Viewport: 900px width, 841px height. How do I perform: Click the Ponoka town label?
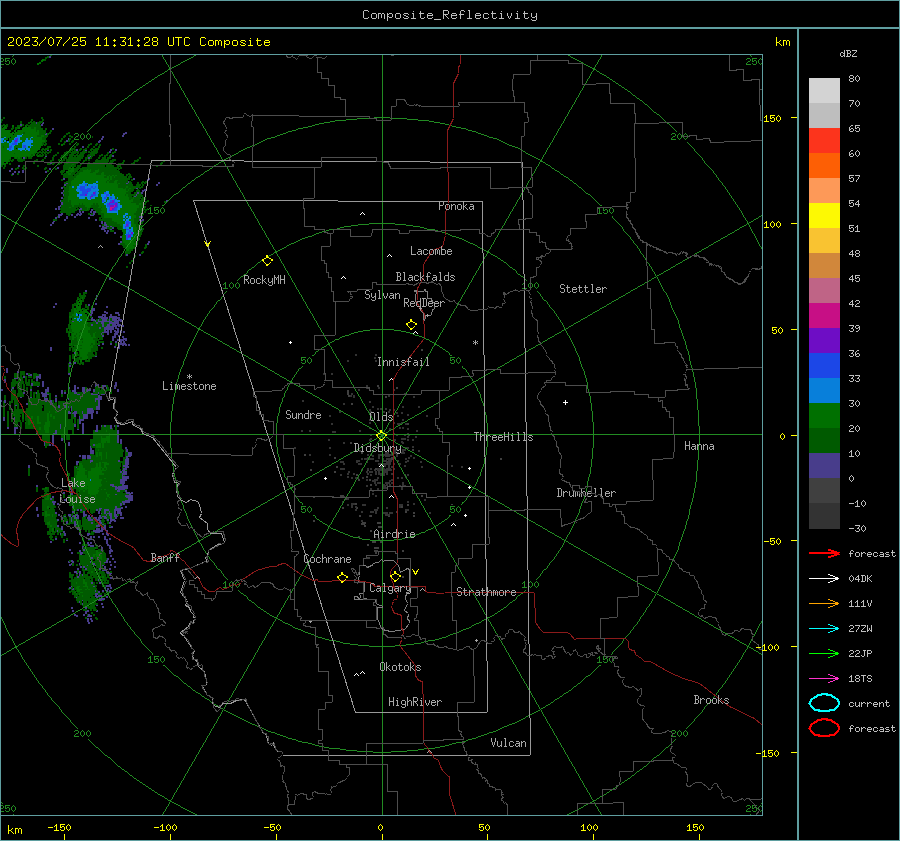tap(456, 206)
